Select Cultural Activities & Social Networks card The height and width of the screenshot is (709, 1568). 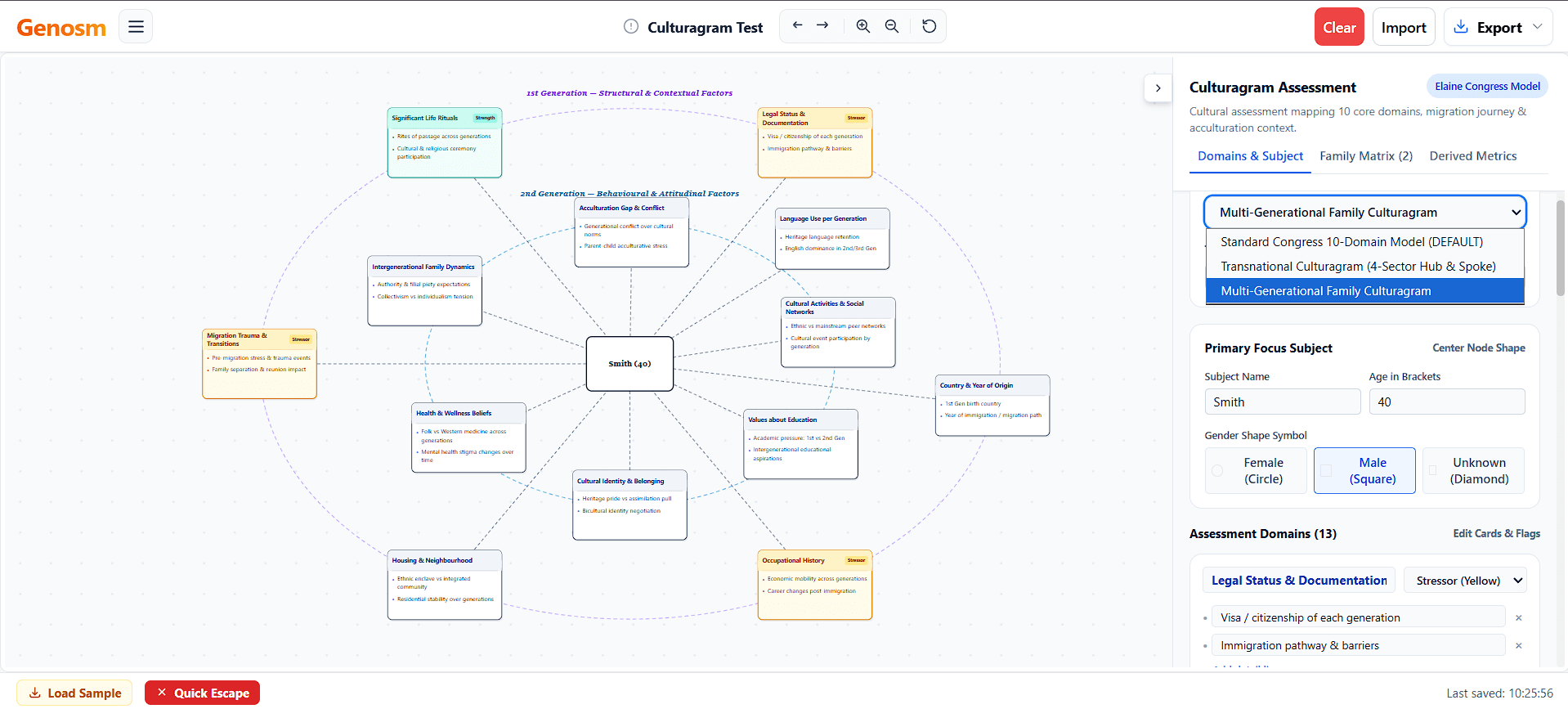tap(838, 332)
